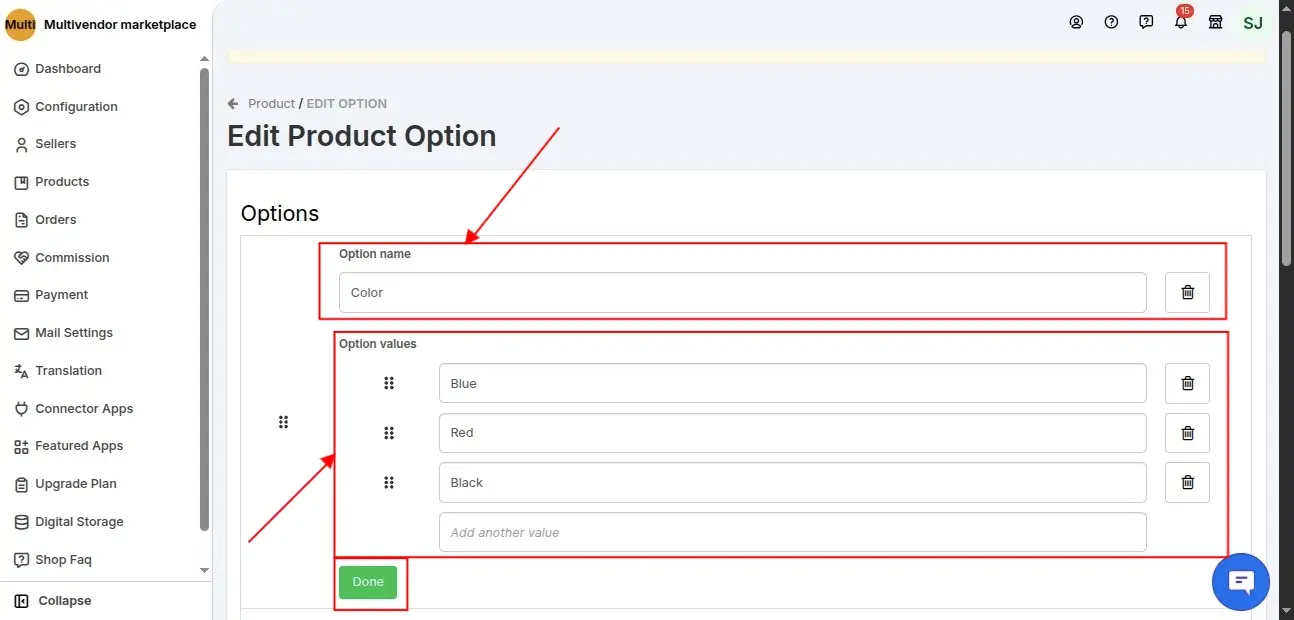Open Products in the sidebar
The image size is (1294, 620).
point(62,182)
